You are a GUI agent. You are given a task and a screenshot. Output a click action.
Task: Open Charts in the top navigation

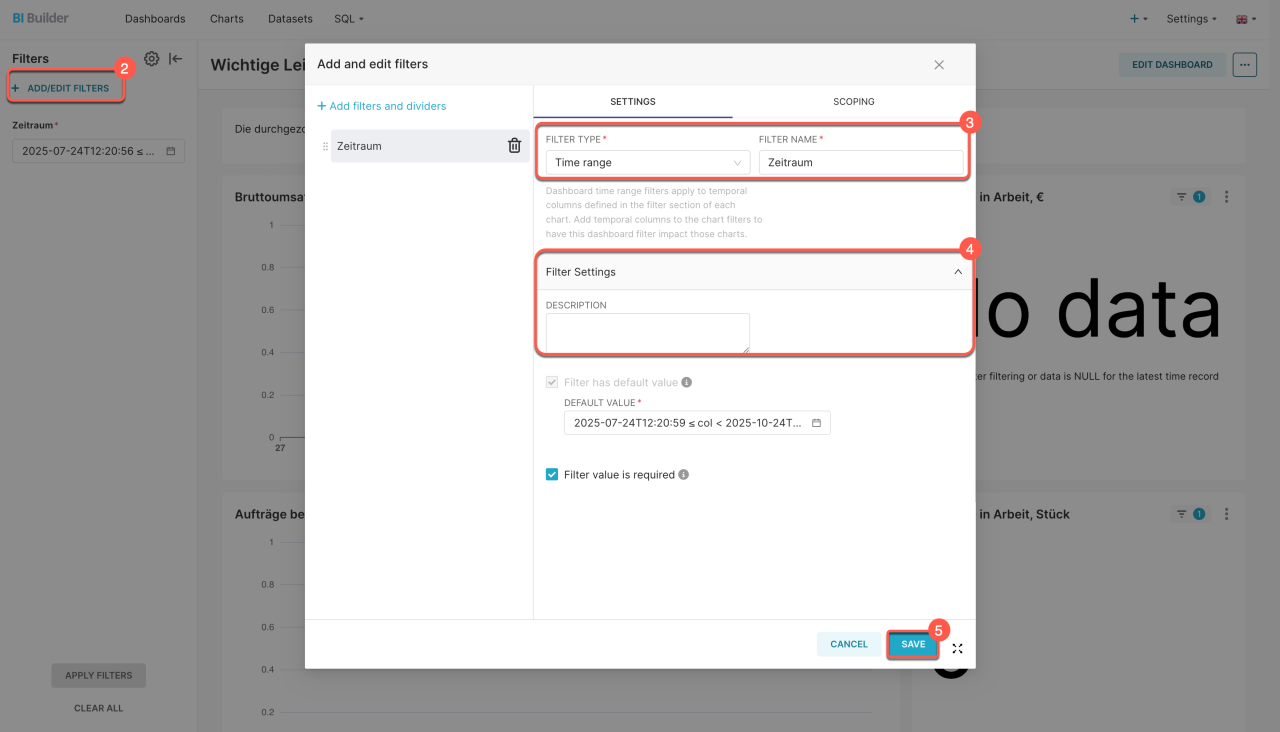click(x=227, y=19)
